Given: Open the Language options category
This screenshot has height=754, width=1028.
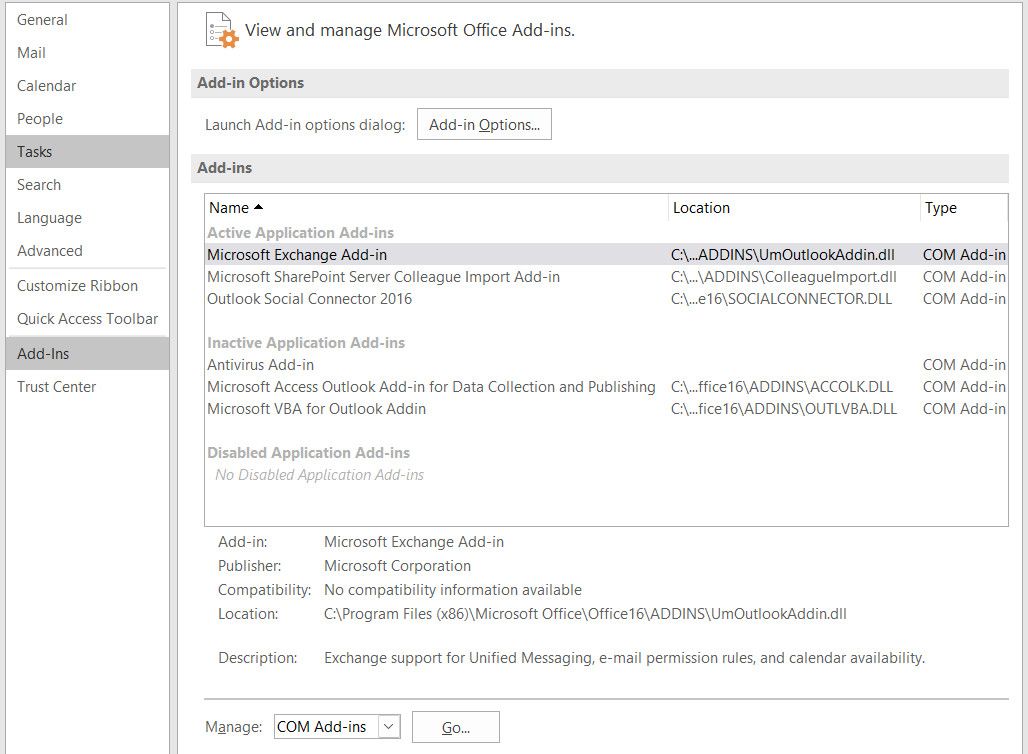Looking at the screenshot, I should click(x=49, y=218).
